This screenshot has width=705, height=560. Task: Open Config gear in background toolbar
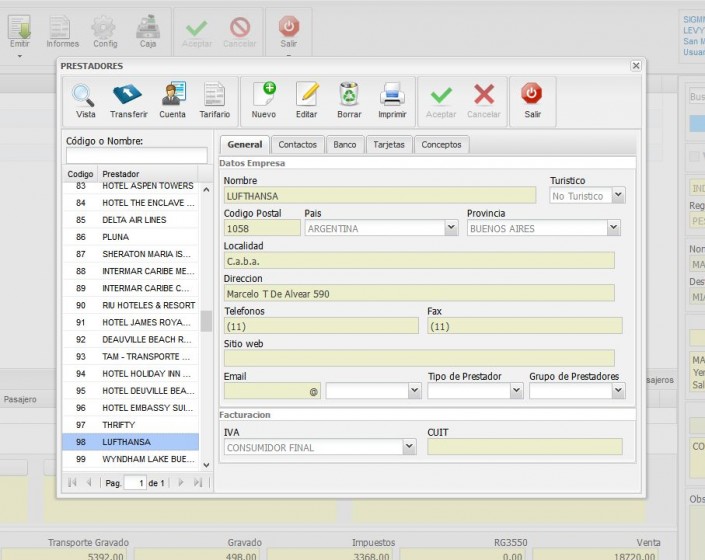(105, 31)
